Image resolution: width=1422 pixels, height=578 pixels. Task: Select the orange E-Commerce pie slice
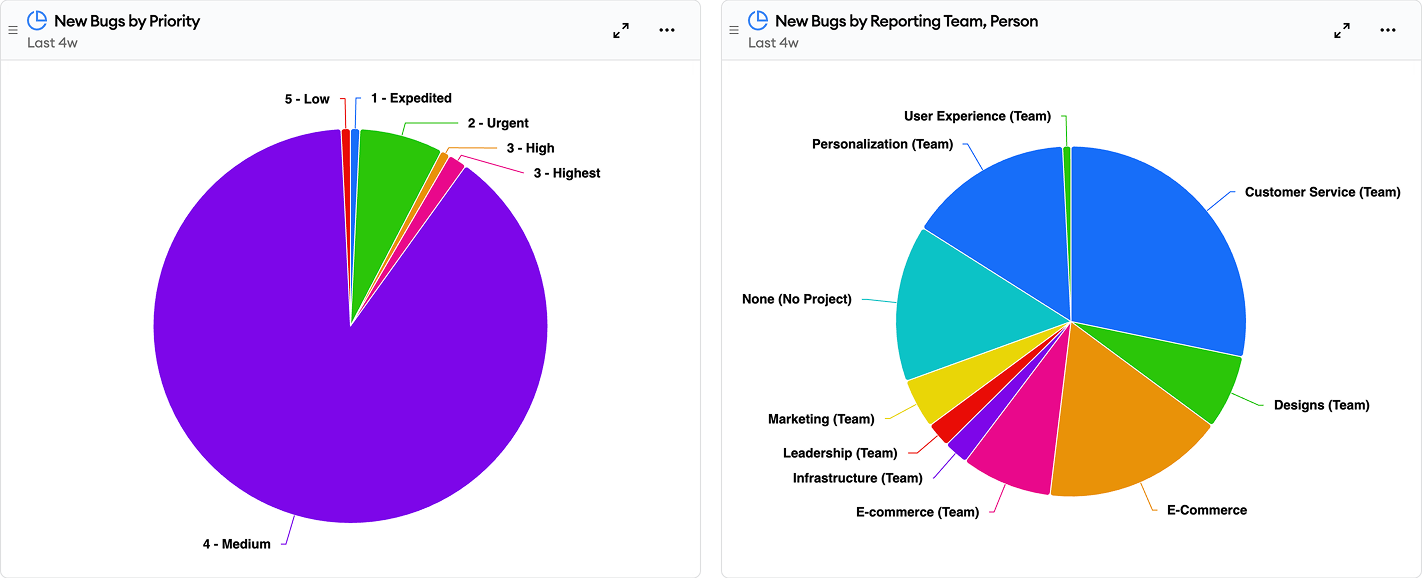1120,430
